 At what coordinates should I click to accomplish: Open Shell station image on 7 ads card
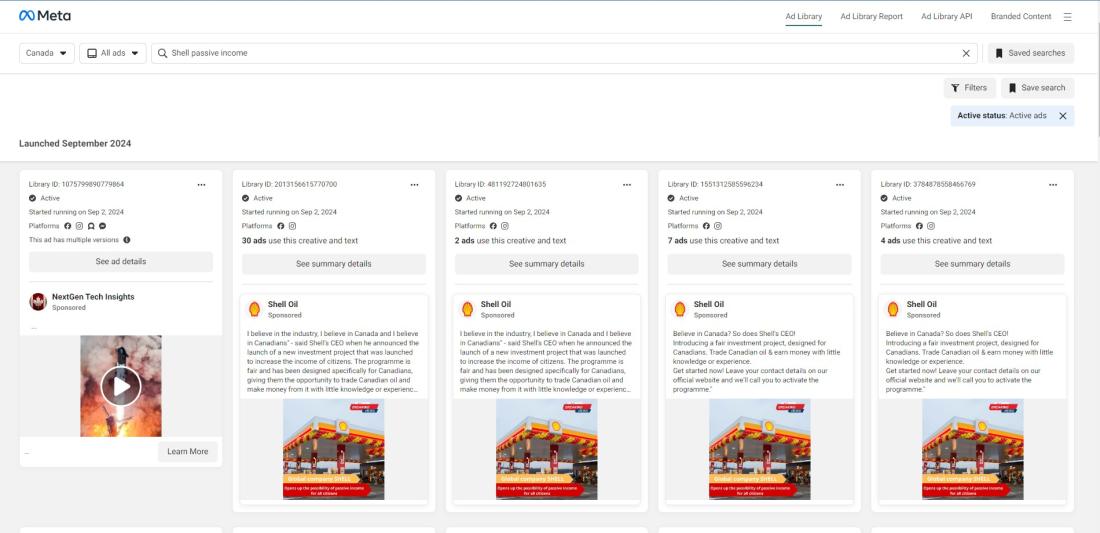click(x=760, y=449)
